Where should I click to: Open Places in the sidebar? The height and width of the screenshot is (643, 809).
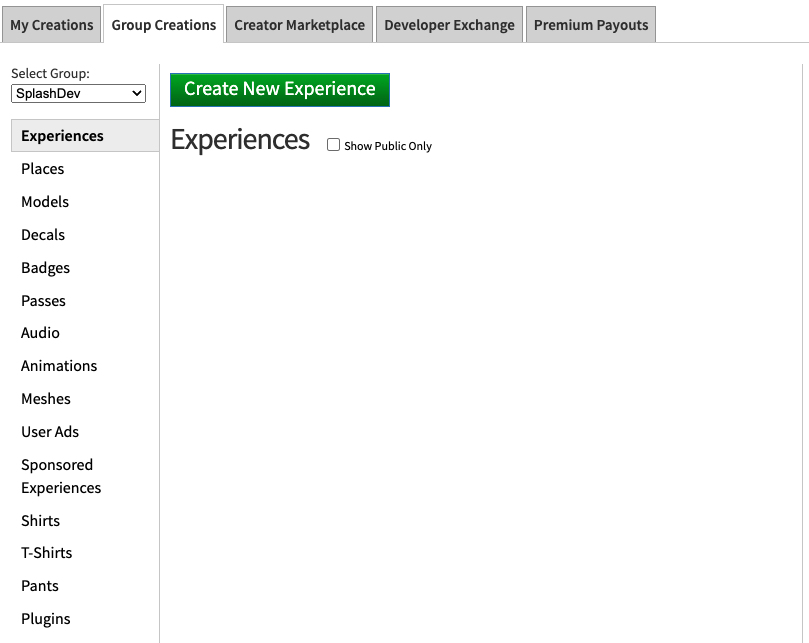point(43,169)
